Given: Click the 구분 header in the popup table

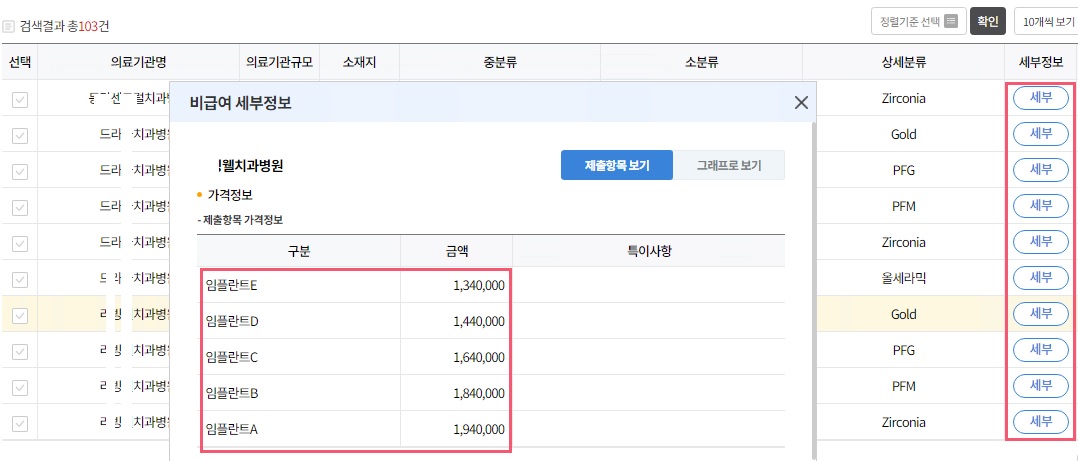Looking at the screenshot, I should coord(299,251).
